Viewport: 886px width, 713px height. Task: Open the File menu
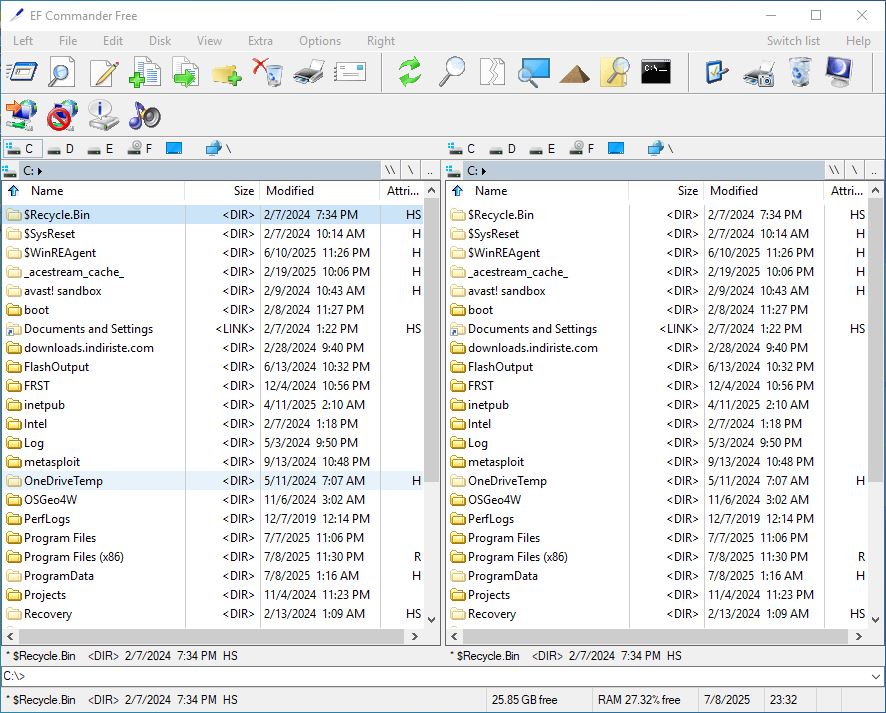click(x=68, y=41)
